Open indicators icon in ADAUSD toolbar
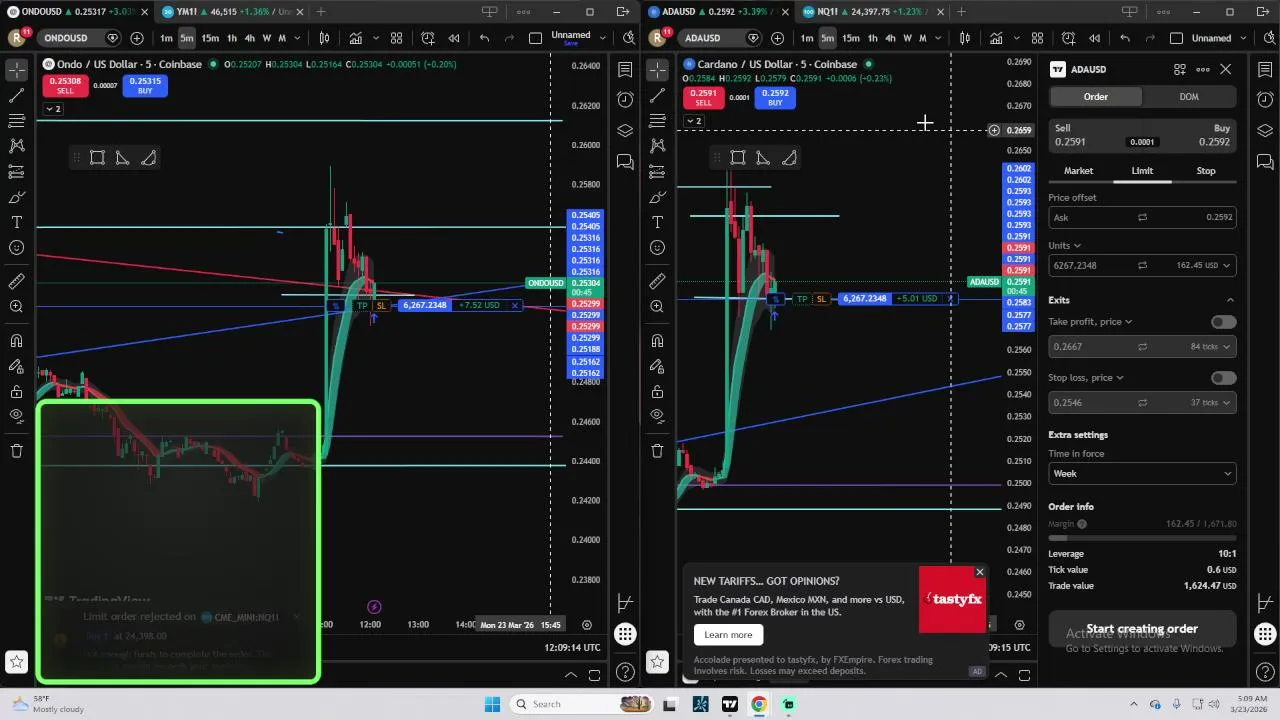The image size is (1280, 720). point(996,38)
